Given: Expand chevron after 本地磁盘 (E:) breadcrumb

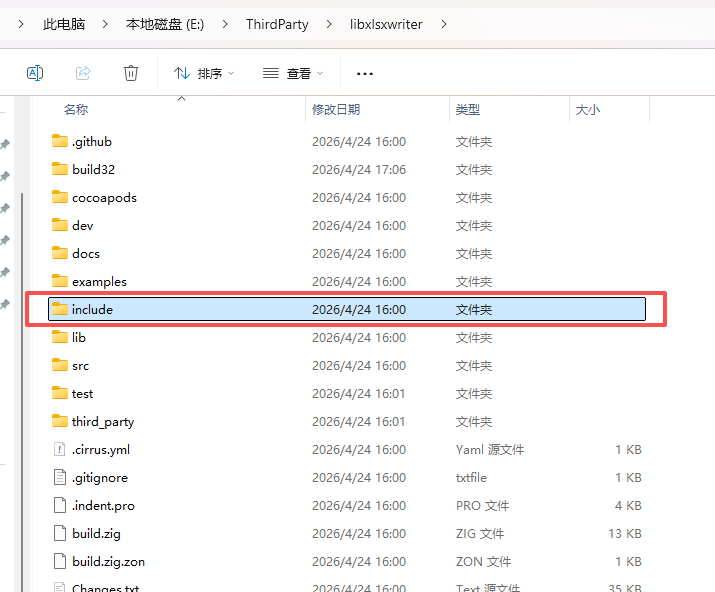Looking at the screenshot, I should [225, 24].
